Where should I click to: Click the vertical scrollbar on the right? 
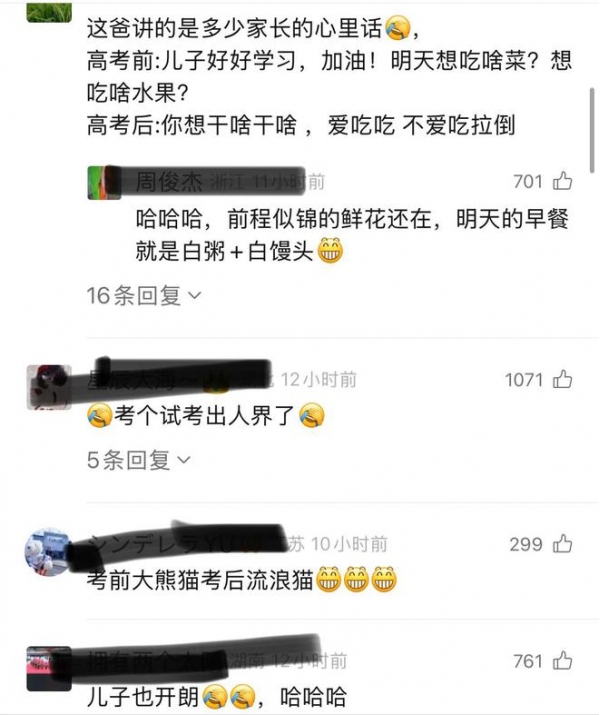click(592, 130)
